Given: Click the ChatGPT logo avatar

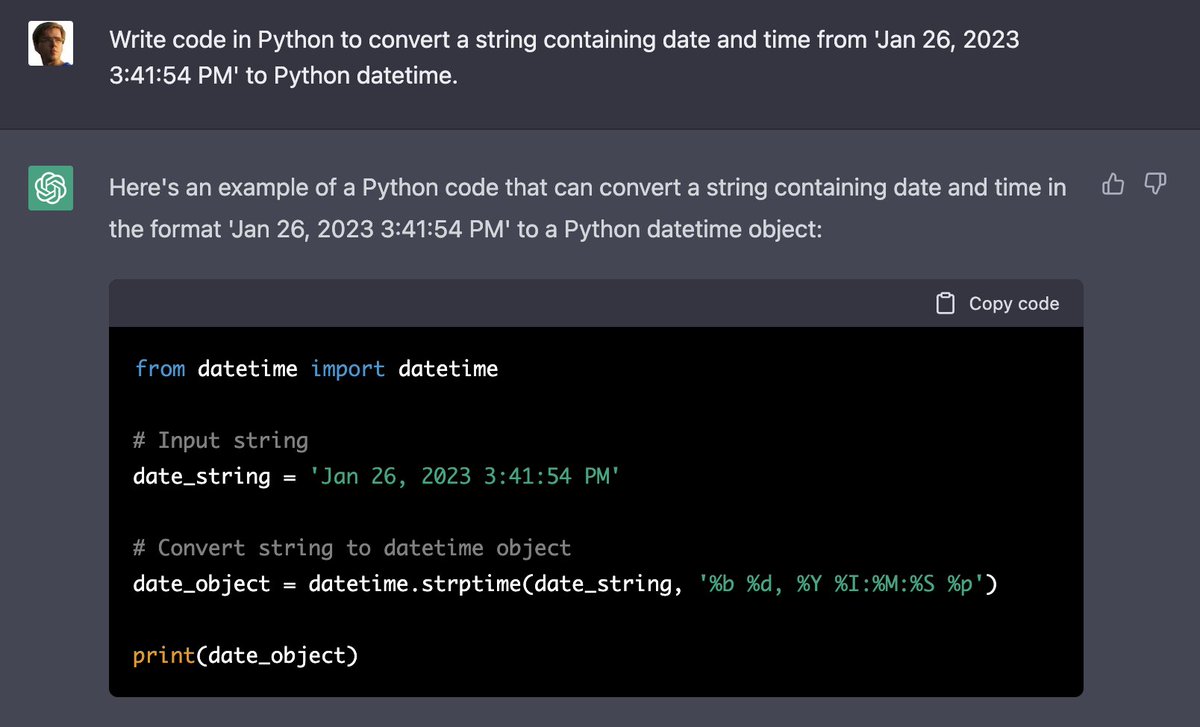Looking at the screenshot, I should pyautogui.click(x=50, y=188).
